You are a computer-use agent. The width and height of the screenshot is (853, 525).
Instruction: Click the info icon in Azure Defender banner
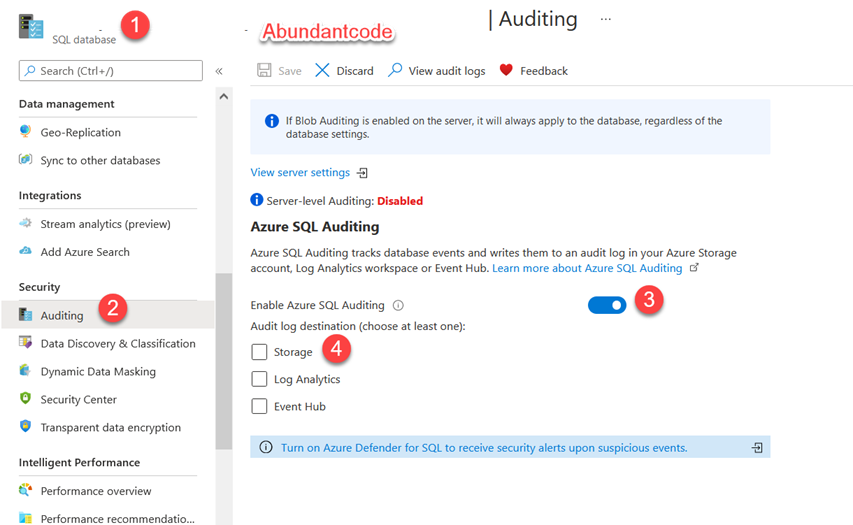[x=265, y=447]
